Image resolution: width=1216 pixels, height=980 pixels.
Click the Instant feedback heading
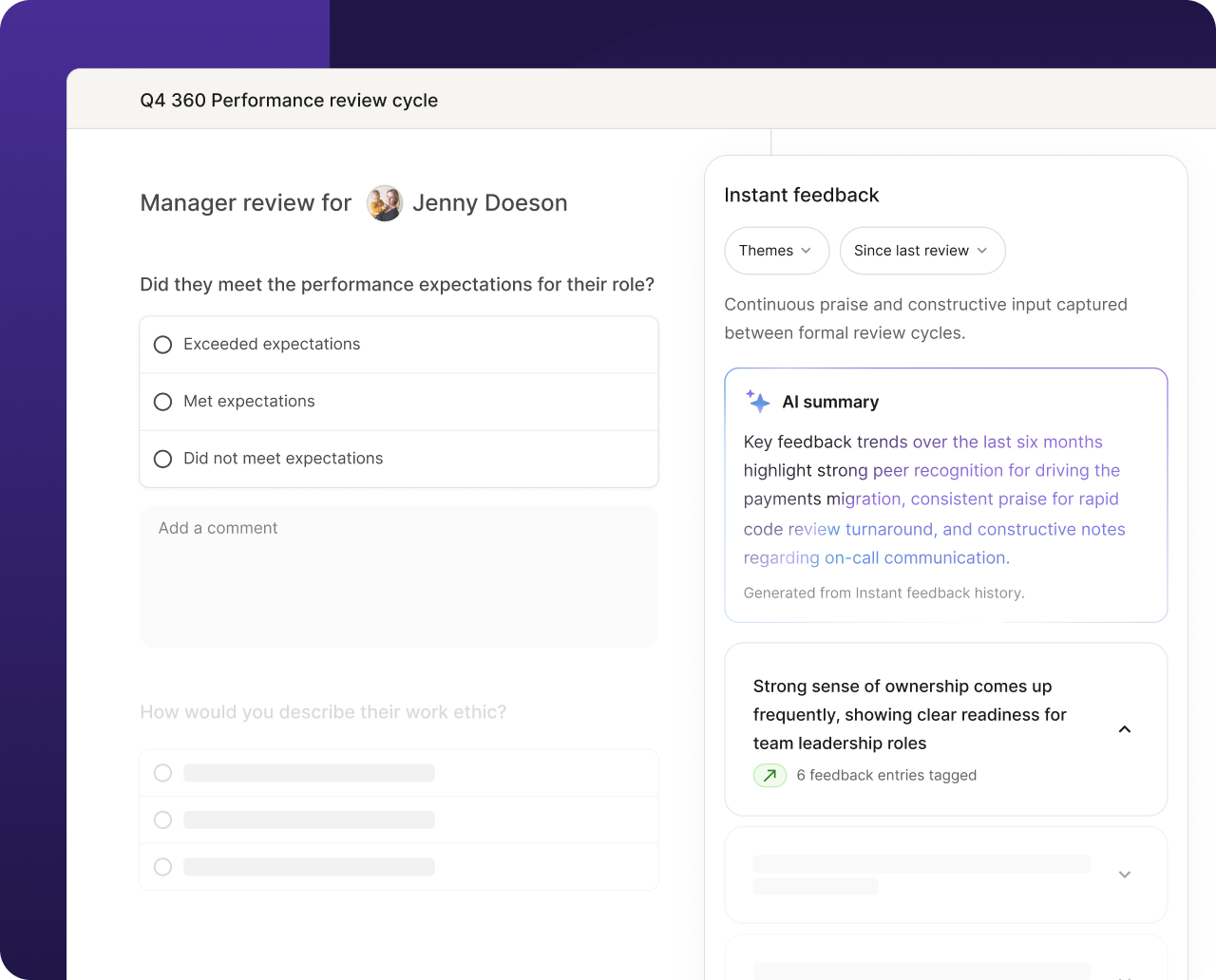click(x=802, y=196)
